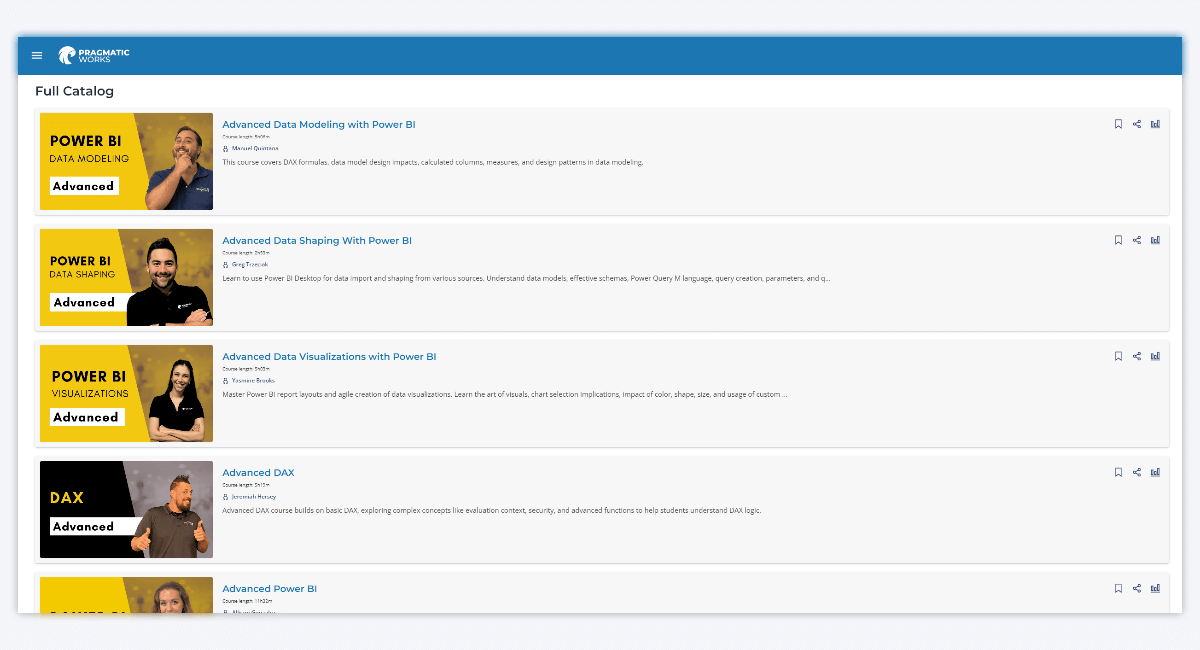1200x650 pixels.
Task: Click course length under Advanced Power BI
Action: tap(247, 600)
